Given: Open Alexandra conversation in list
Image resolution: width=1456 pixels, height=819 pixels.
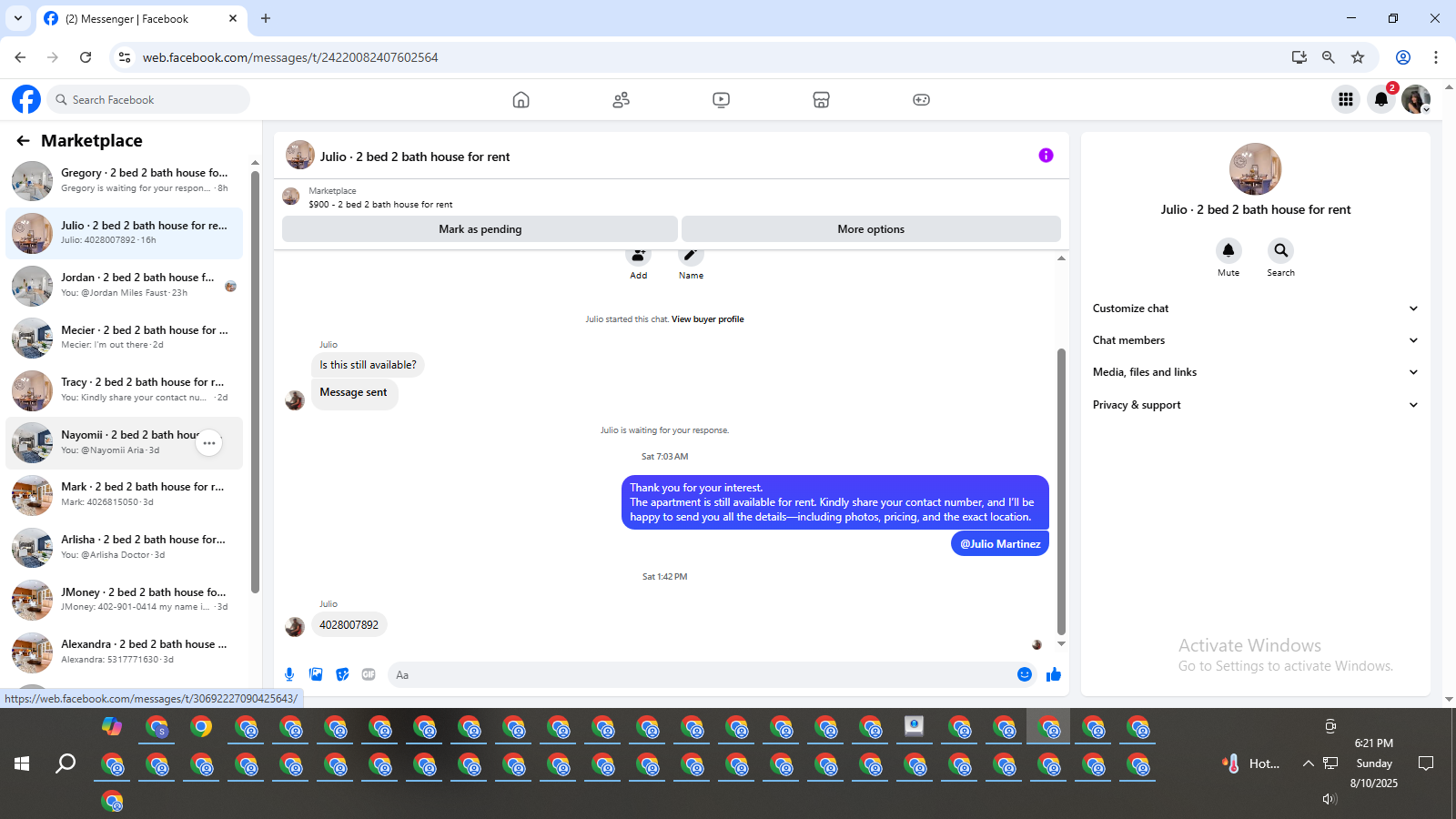Looking at the screenshot, I should coord(125,652).
